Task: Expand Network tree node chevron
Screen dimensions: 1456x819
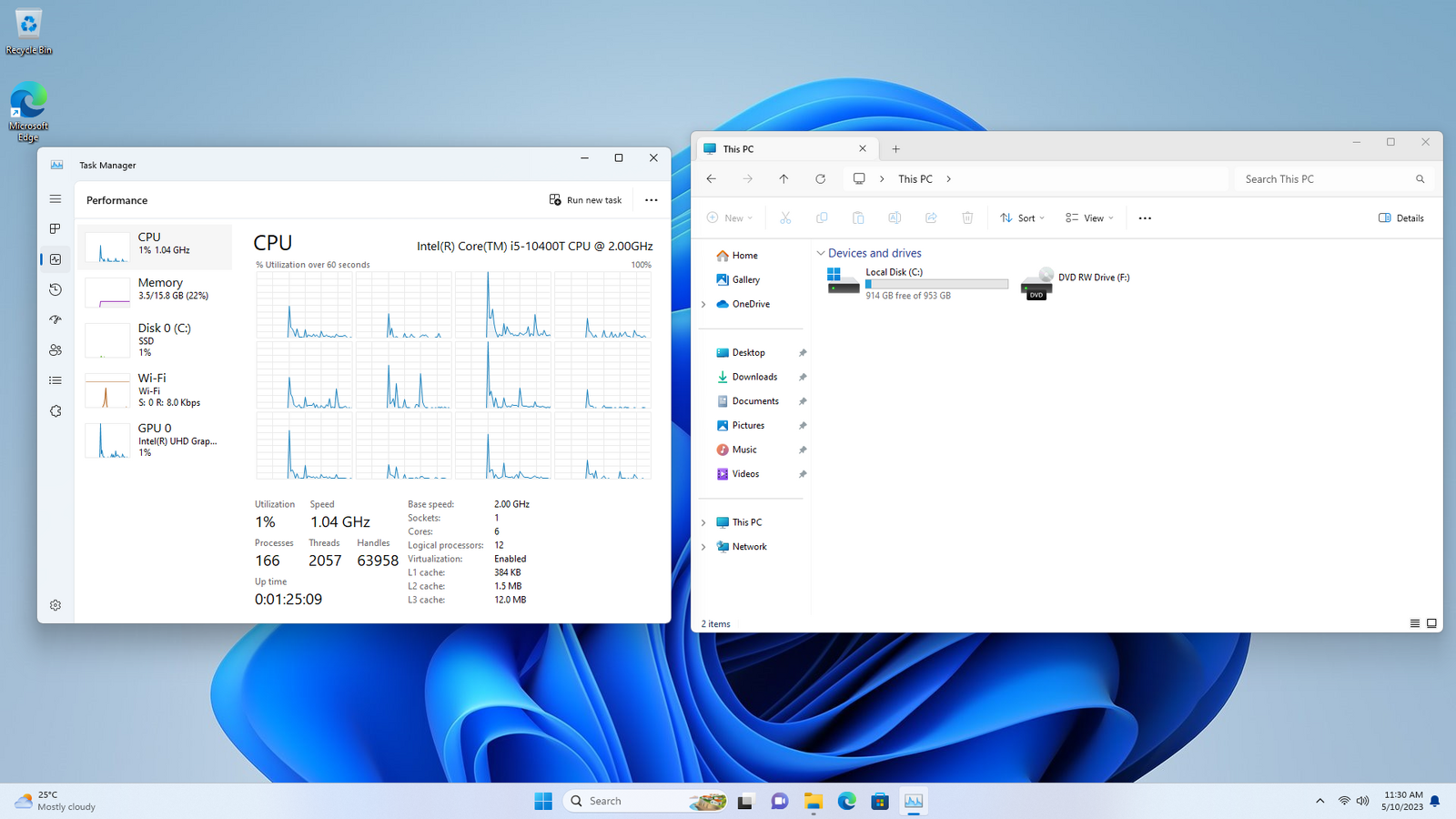Action: [x=703, y=547]
